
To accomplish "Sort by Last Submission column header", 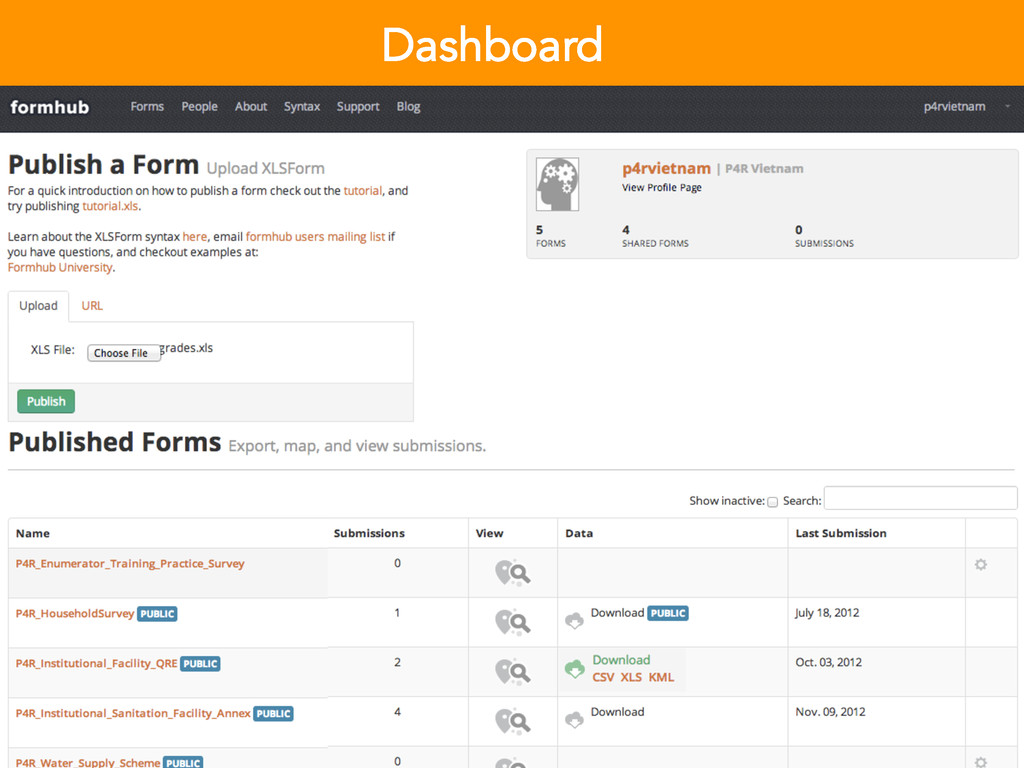I will [840, 533].
